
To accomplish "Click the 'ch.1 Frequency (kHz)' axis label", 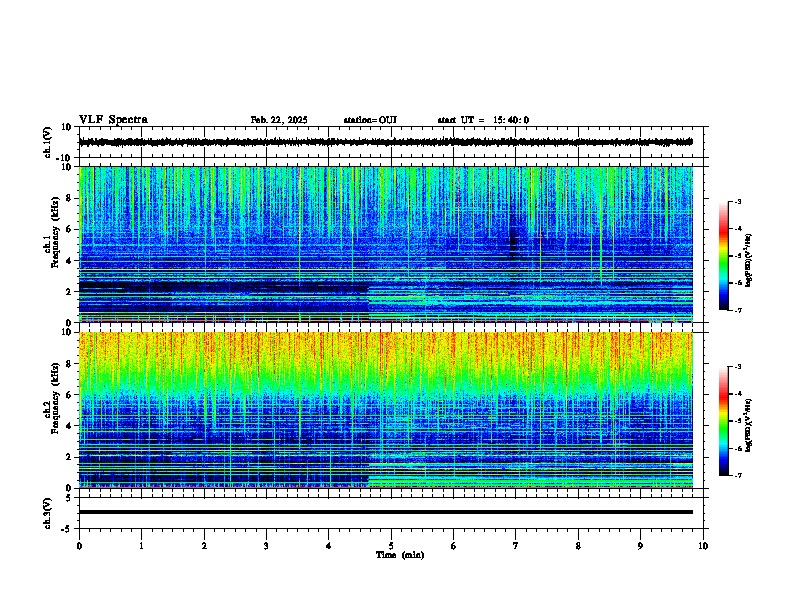I will 51,231.
